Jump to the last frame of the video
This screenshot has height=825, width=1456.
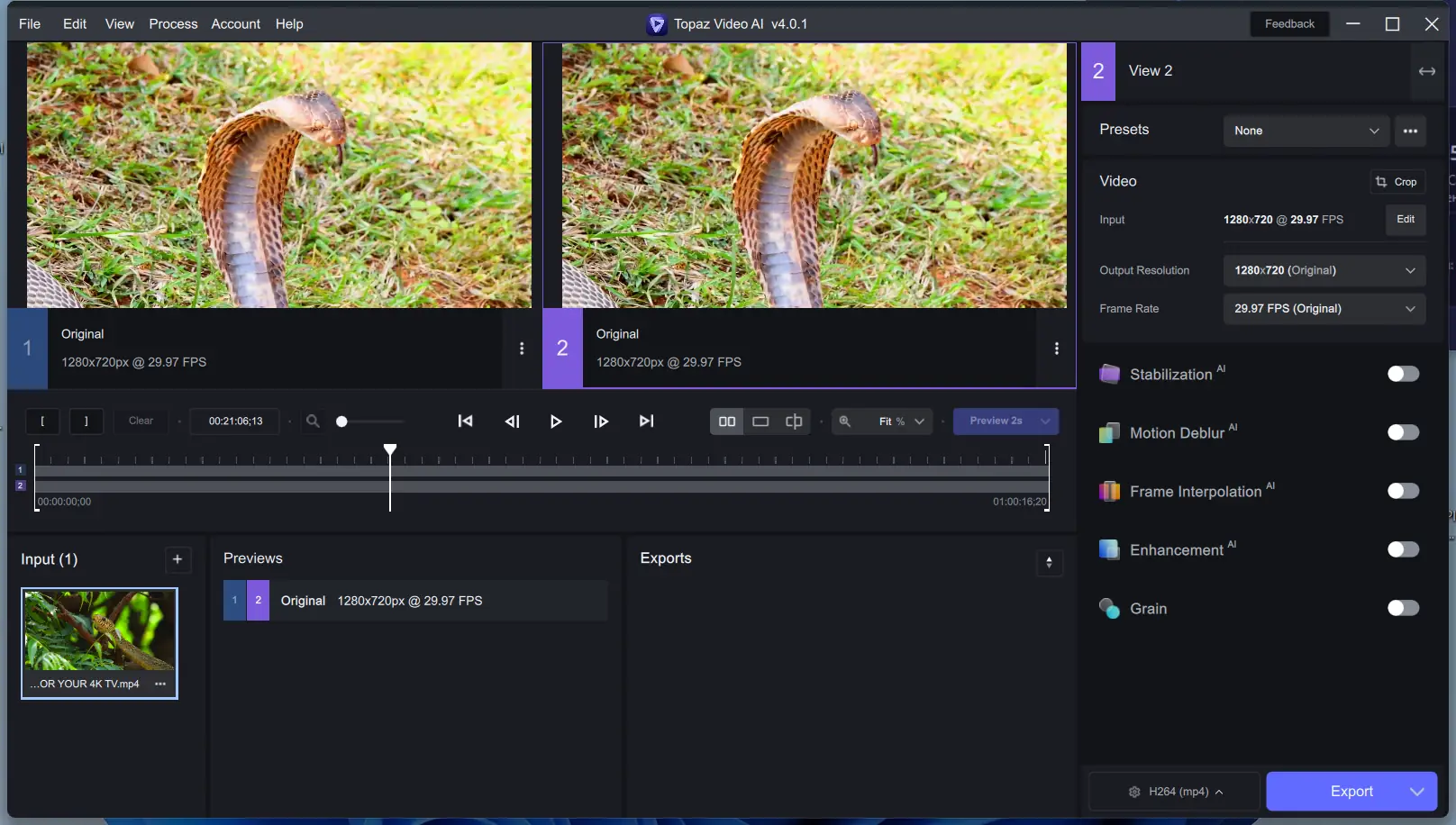(x=646, y=422)
